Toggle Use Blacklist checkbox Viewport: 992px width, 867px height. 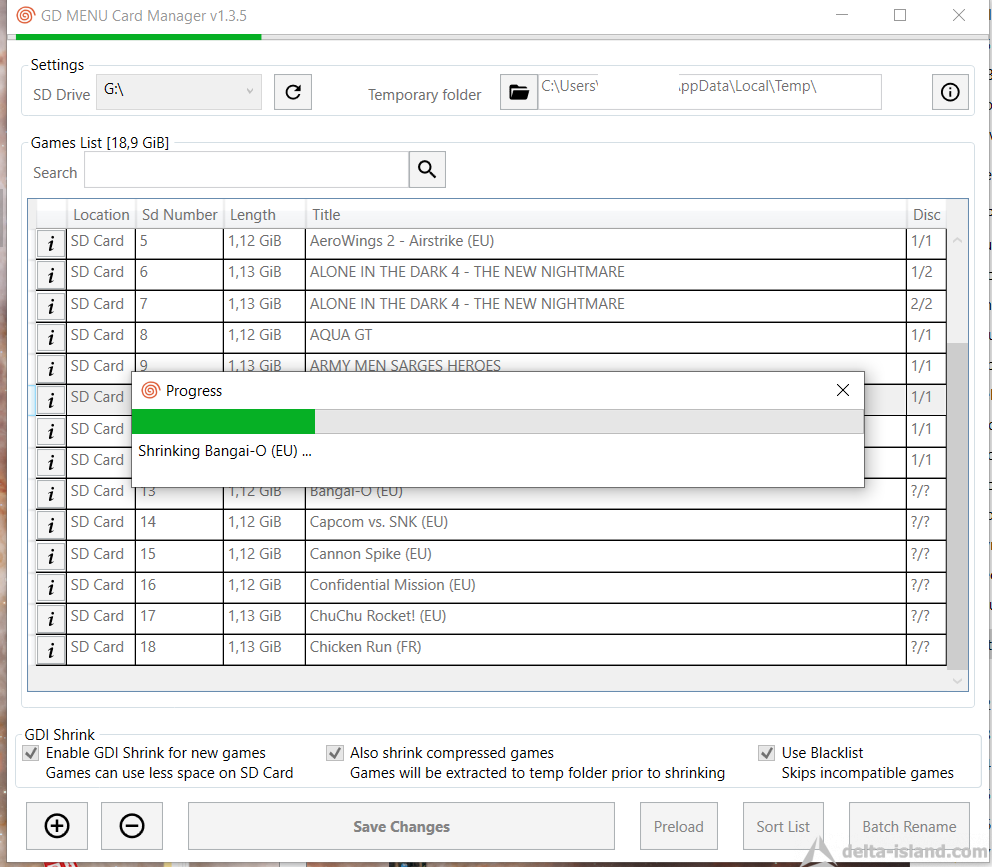click(766, 752)
